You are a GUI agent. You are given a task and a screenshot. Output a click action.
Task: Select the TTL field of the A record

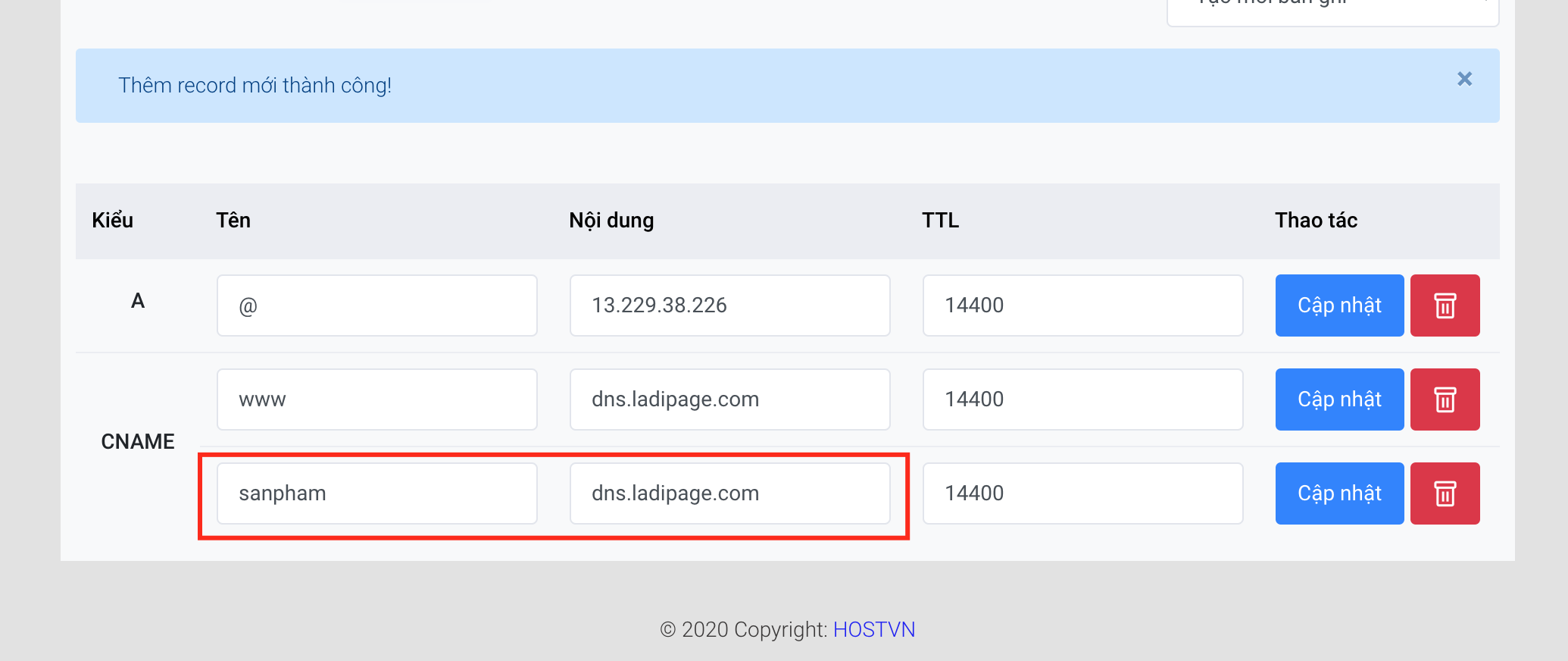[1082, 305]
